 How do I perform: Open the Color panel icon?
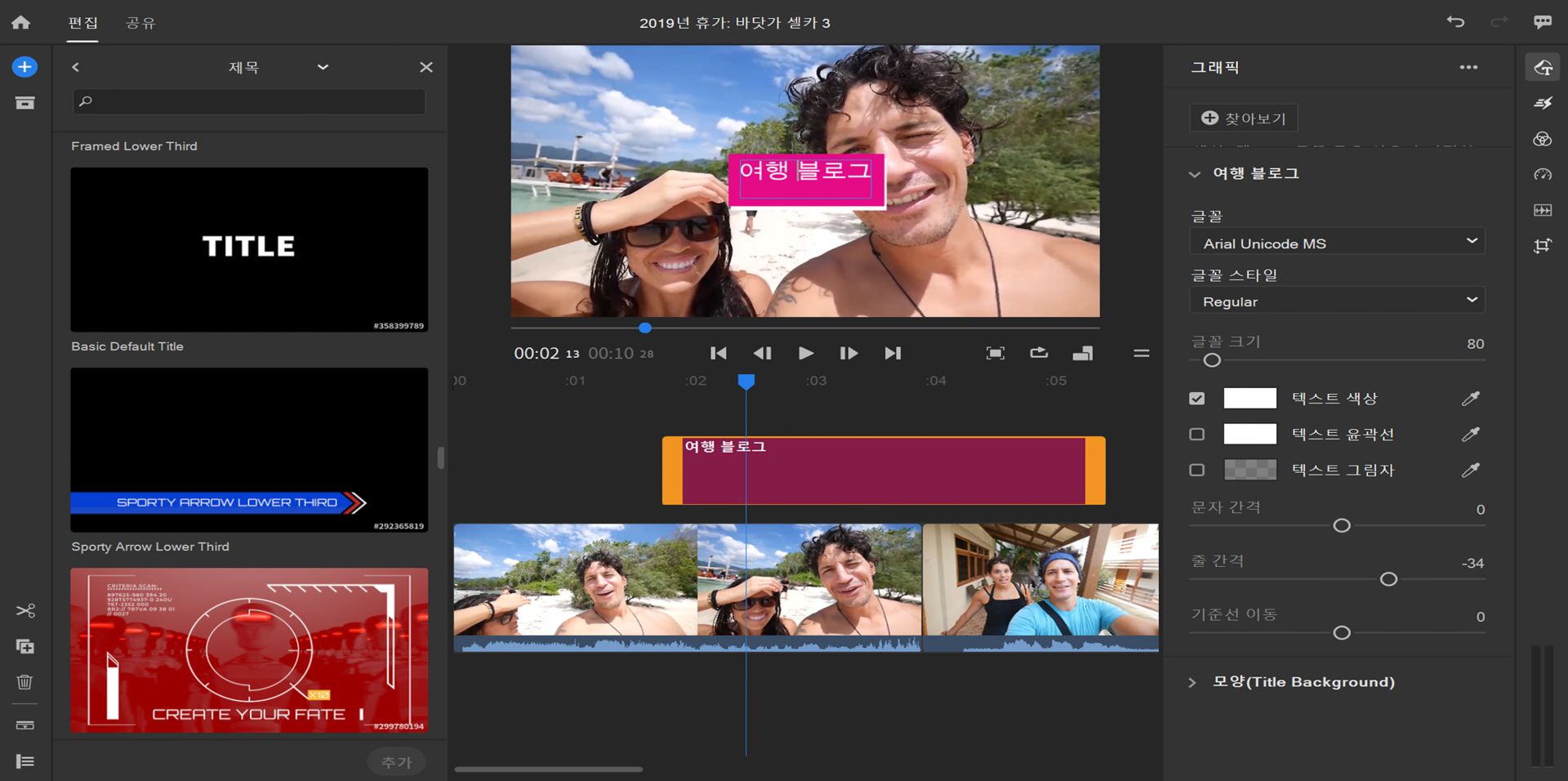pyautogui.click(x=1543, y=139)
